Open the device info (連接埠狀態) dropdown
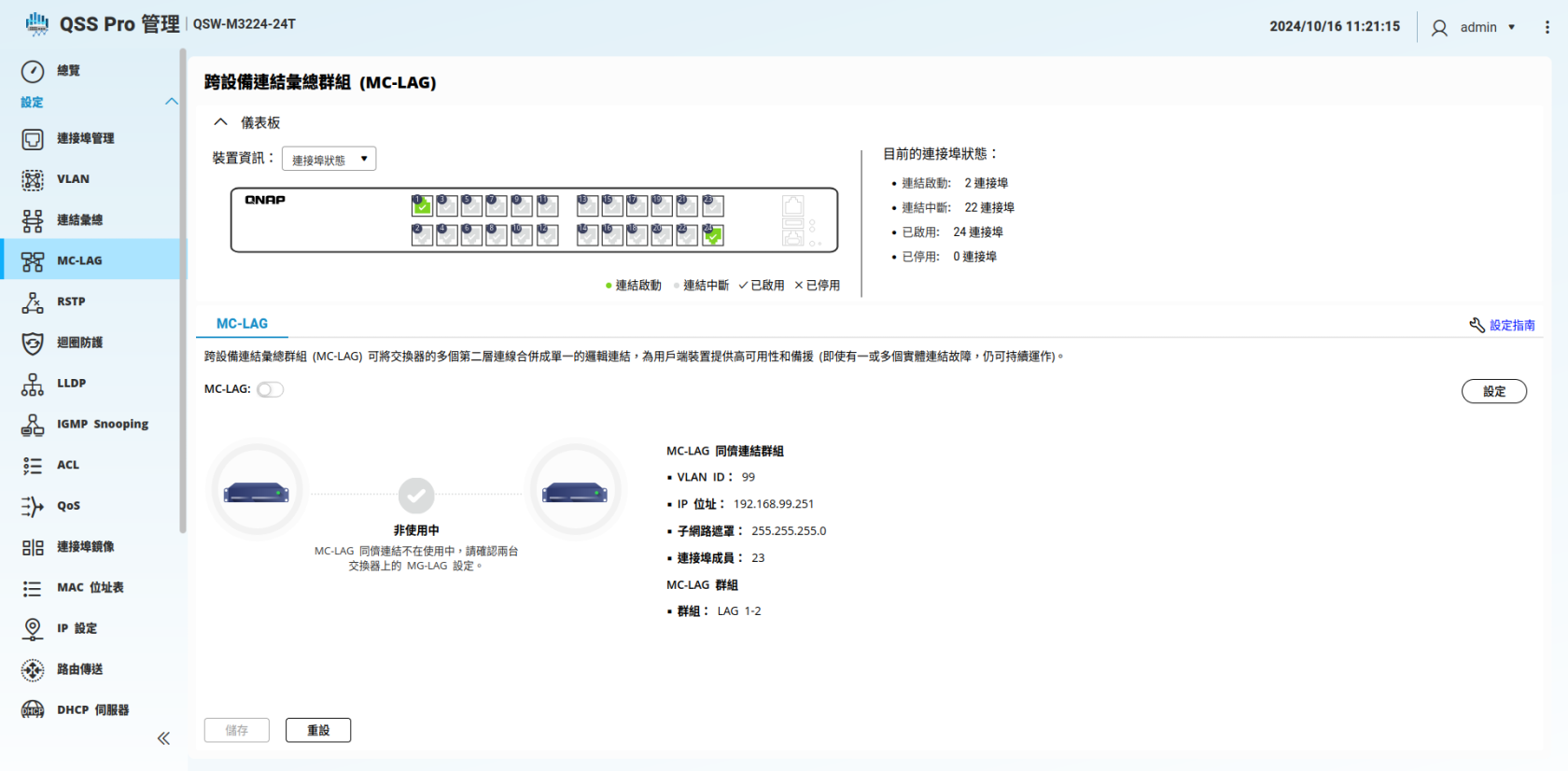1568x771 pixels. click(329, 159)
